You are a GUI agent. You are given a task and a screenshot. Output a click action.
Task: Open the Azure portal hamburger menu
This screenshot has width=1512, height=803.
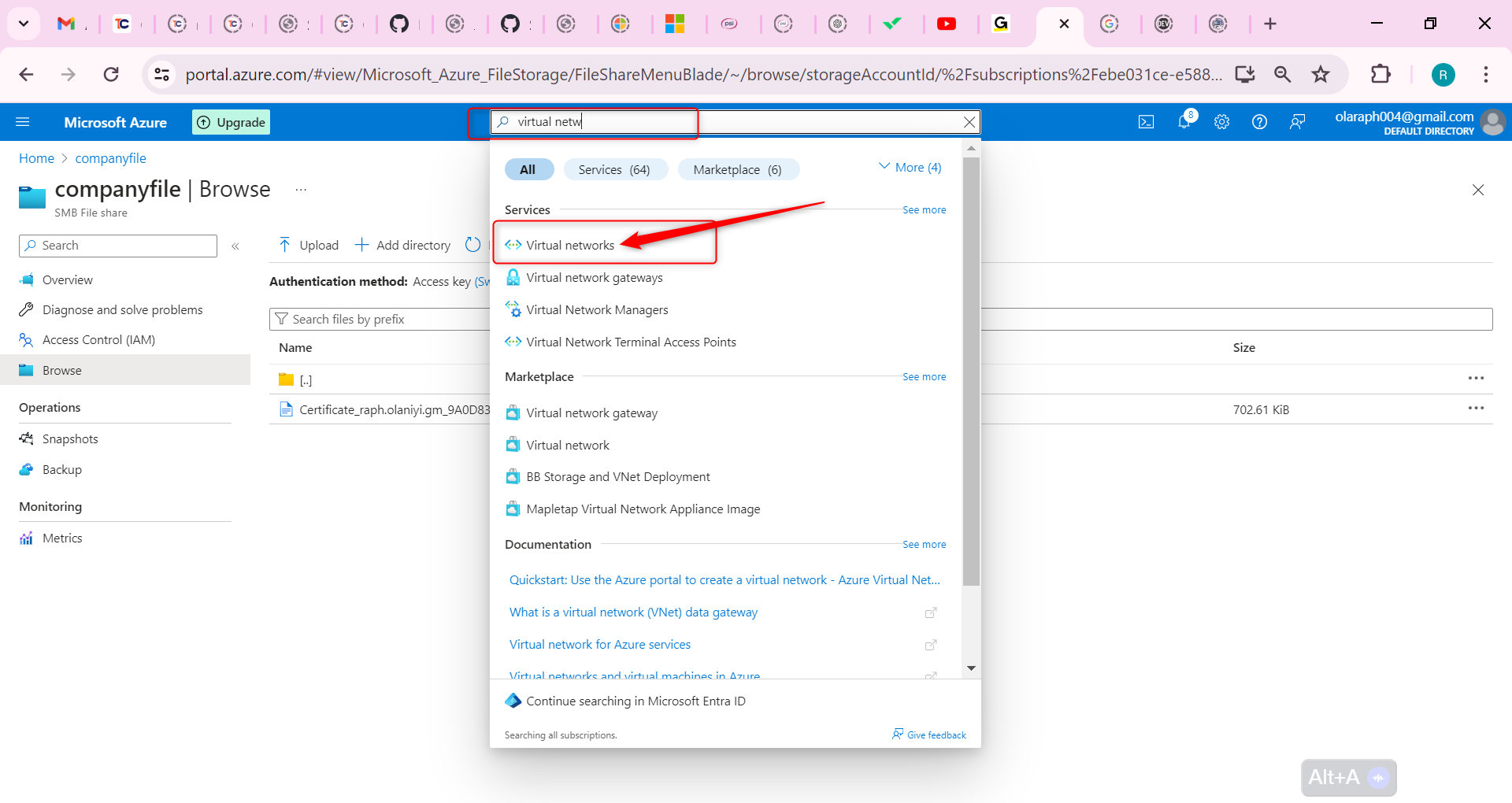point(23,122)
